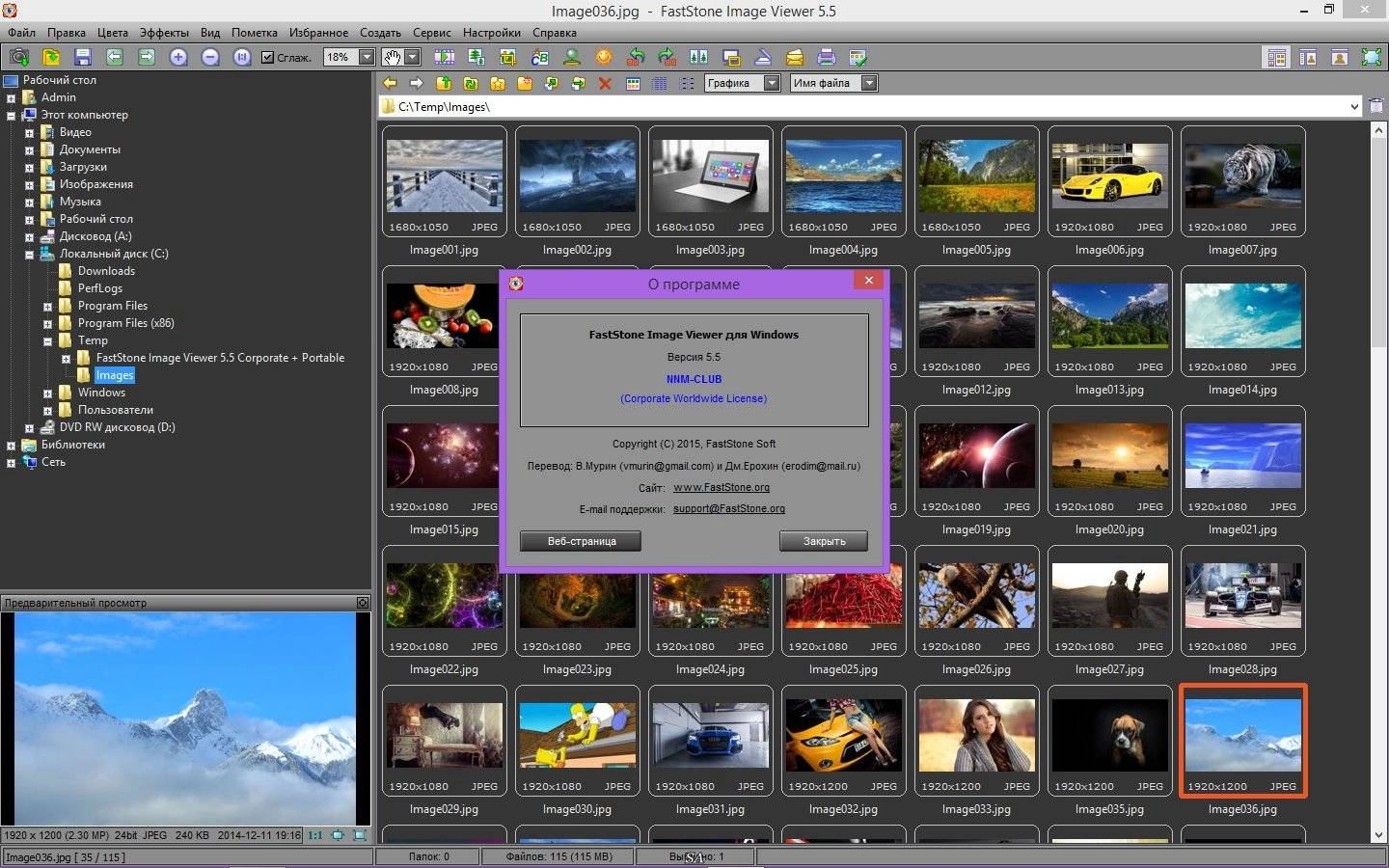Collapse the Локальный диск (C:) node

pyautogui.click(x=29, y=255)
